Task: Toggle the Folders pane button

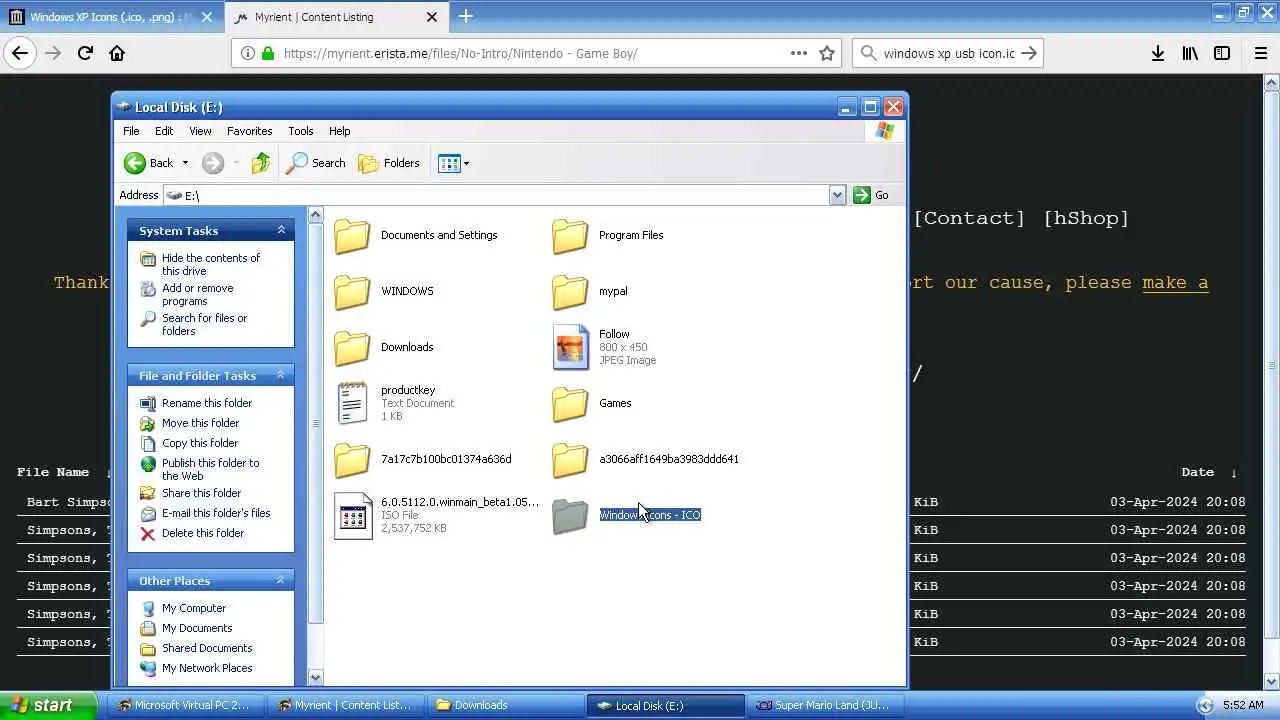Action: [389, 163]
